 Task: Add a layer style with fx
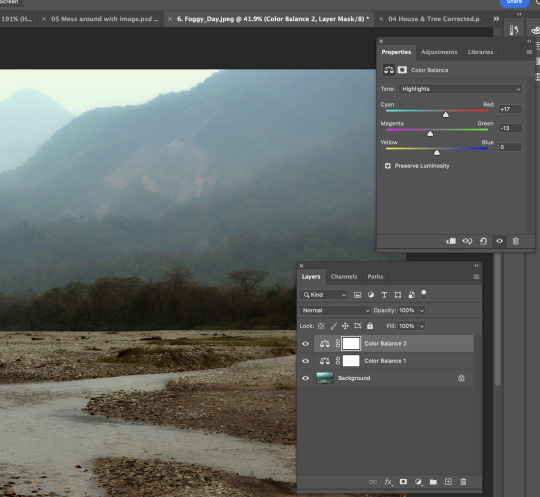point(388,482)
